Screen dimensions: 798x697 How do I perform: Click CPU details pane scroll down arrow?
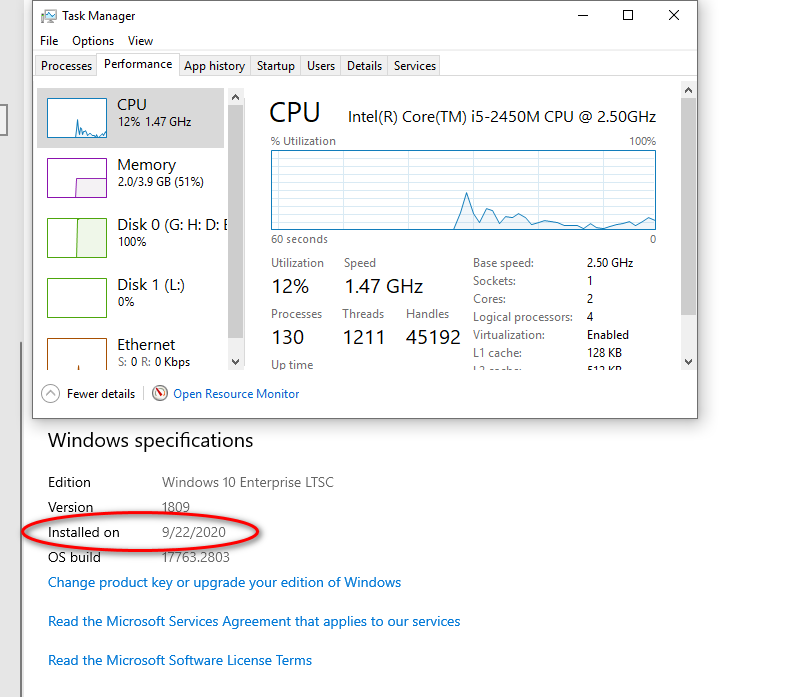[688, 362]
